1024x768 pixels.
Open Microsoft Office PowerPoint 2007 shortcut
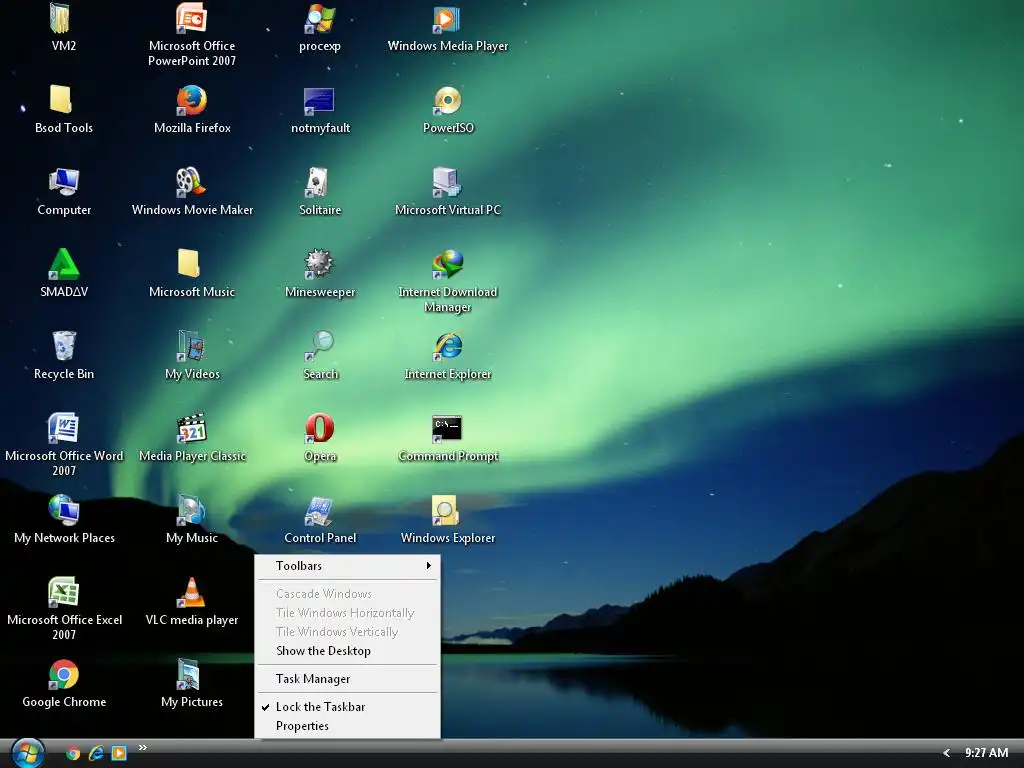point(191,18)
